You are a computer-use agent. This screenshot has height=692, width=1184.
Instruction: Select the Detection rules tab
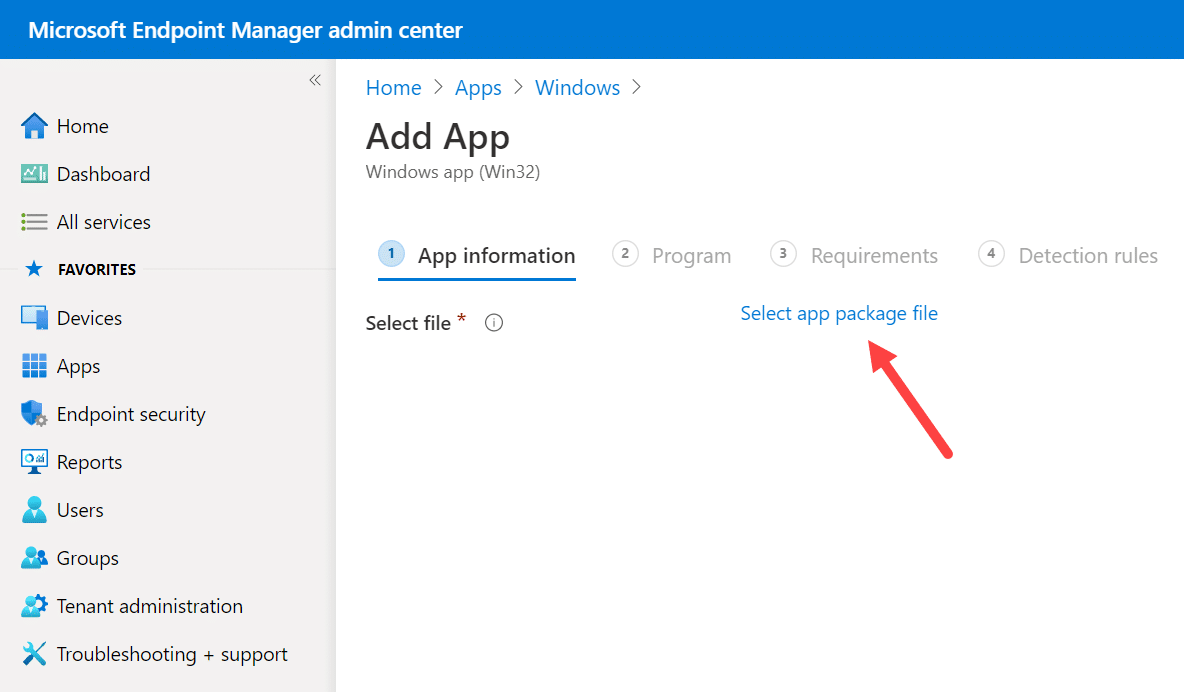tap(1088, 255)
